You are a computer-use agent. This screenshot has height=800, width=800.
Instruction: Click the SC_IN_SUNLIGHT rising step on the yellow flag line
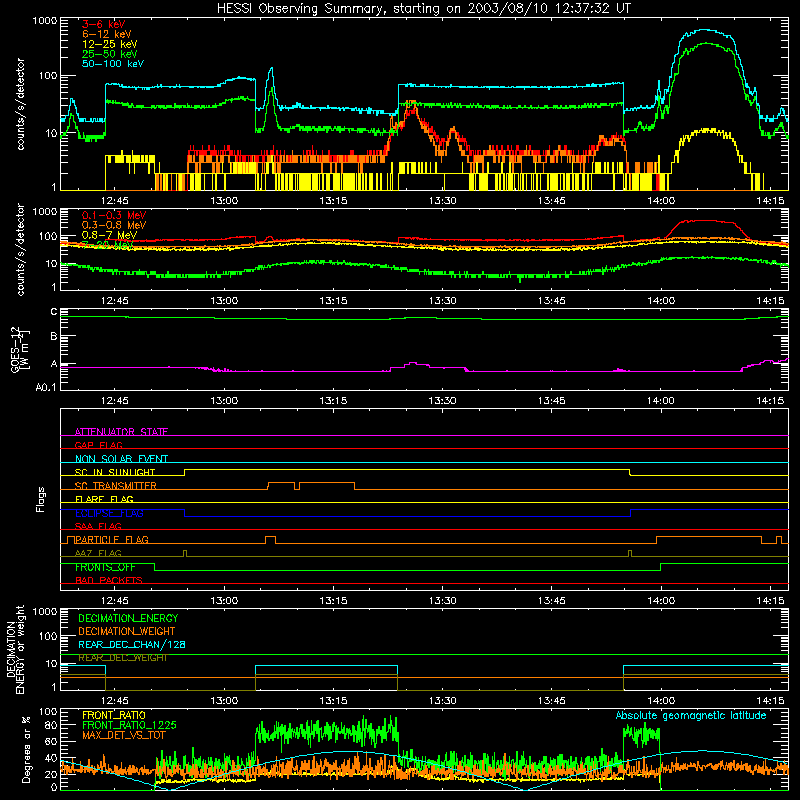185,472
